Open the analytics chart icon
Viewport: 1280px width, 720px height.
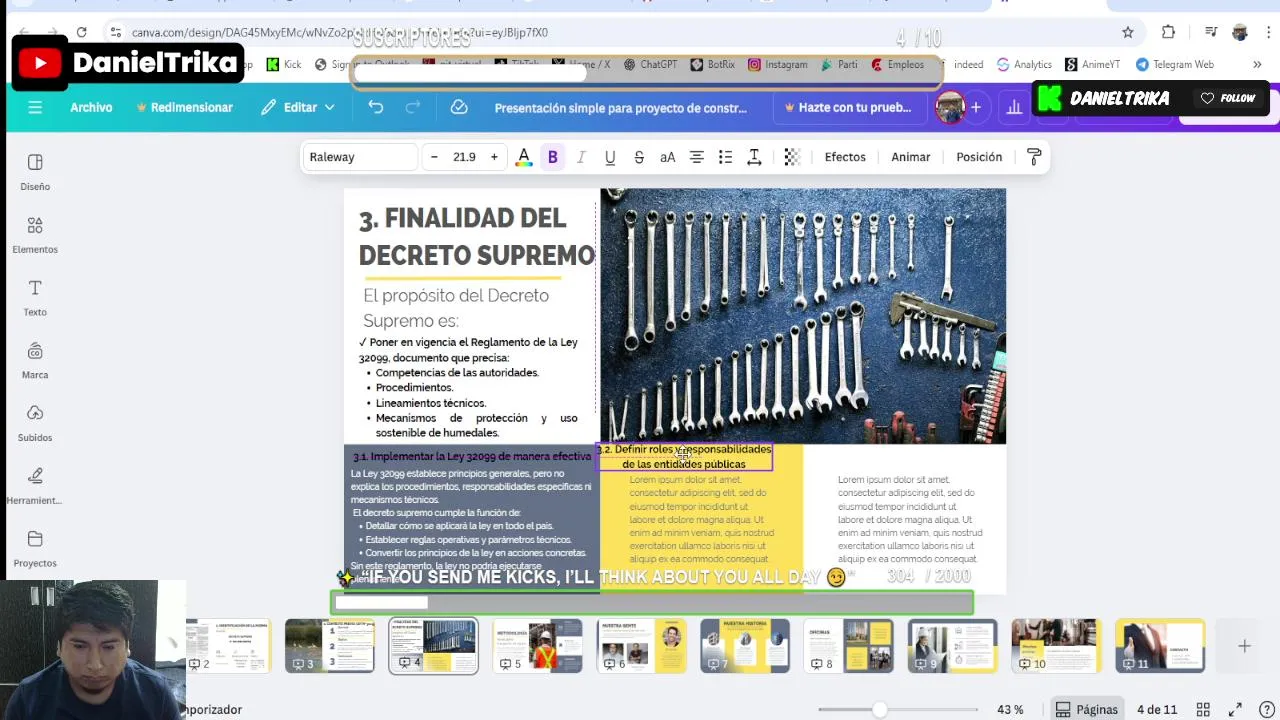[1014, 107]
